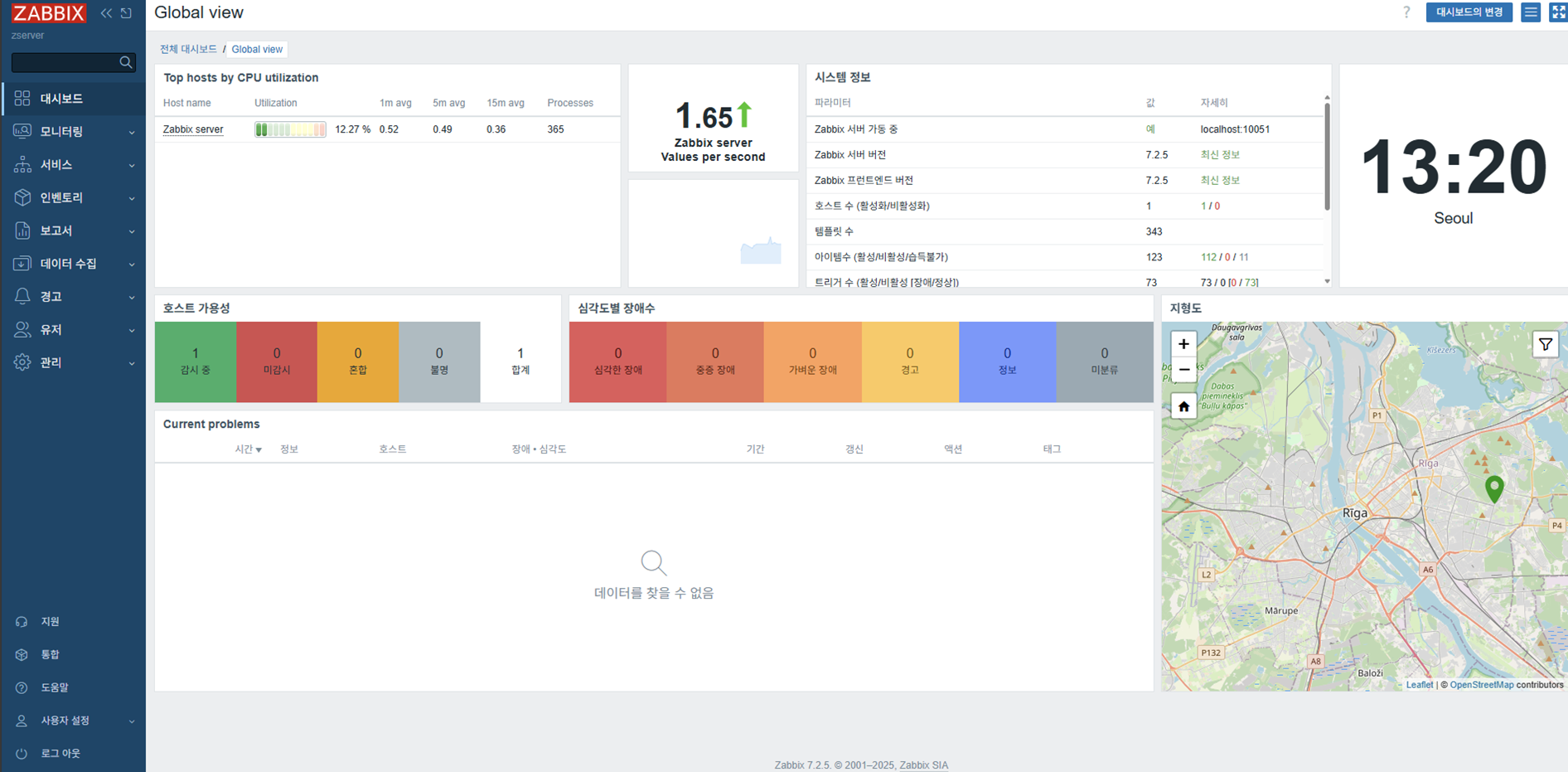The width and height of the screenshot is (1568, 772).
Task: Click the green host marker on map
Action: pyautogui.click(x=1494, y=489)
